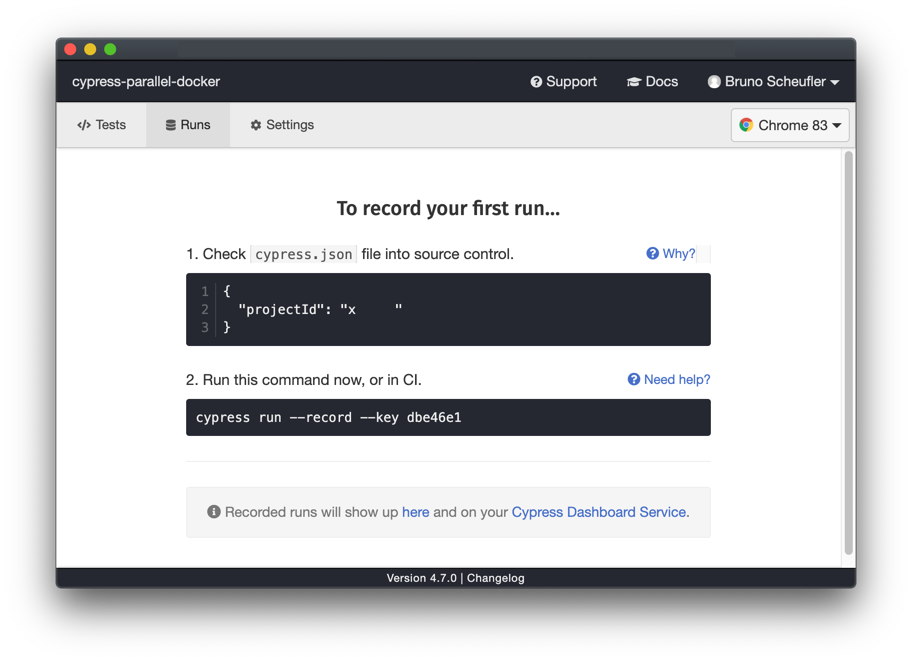Click the info circle icon beside Recorded runs
Image resolution: width=912 pixels, height=662 pixels.
click(x=213, y=512)
